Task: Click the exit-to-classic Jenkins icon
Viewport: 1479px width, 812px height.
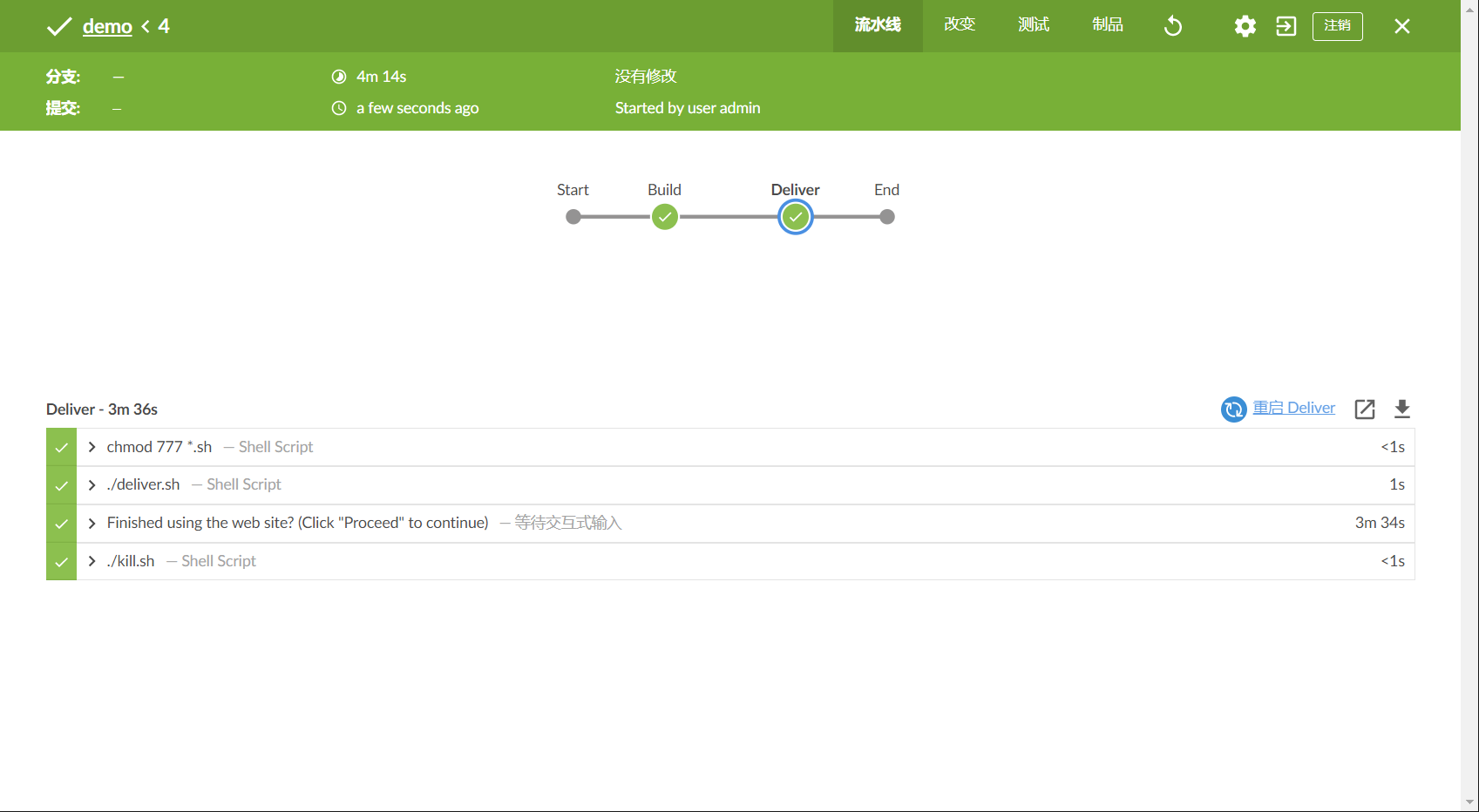Action: pos(1286,26)
